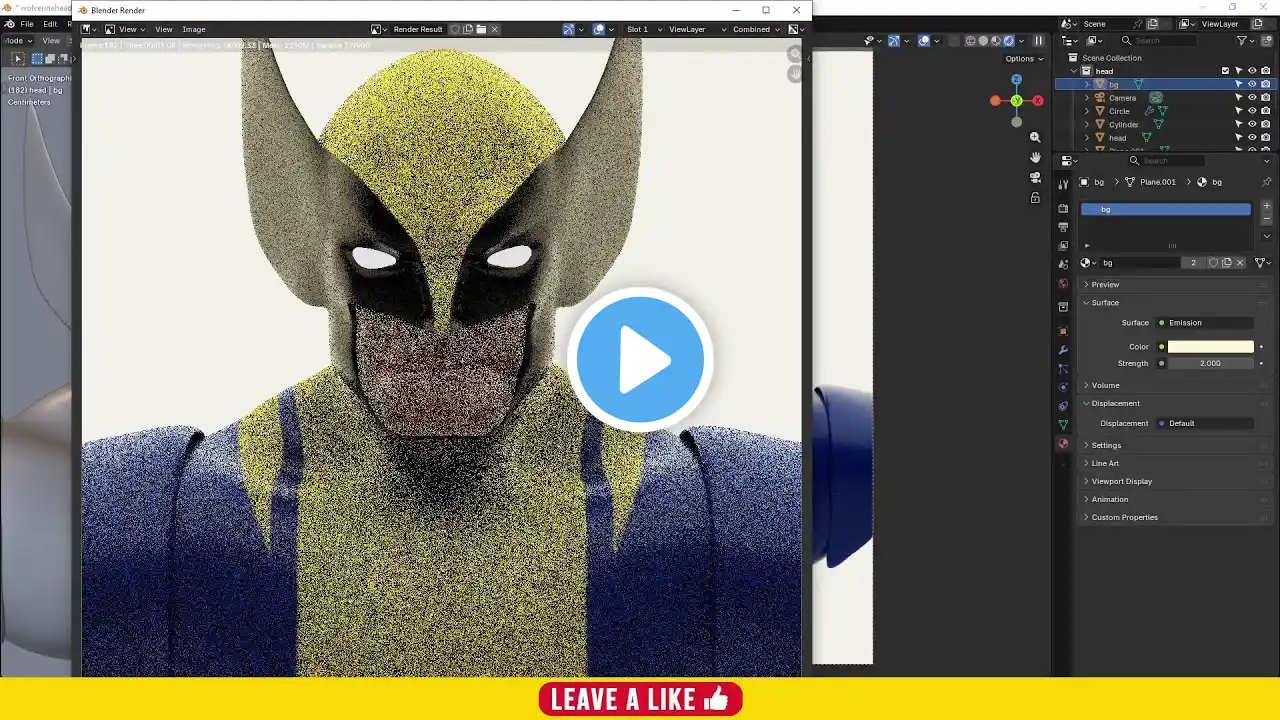
Task: Pause the viewport render preview
Action: (1038, 41)
